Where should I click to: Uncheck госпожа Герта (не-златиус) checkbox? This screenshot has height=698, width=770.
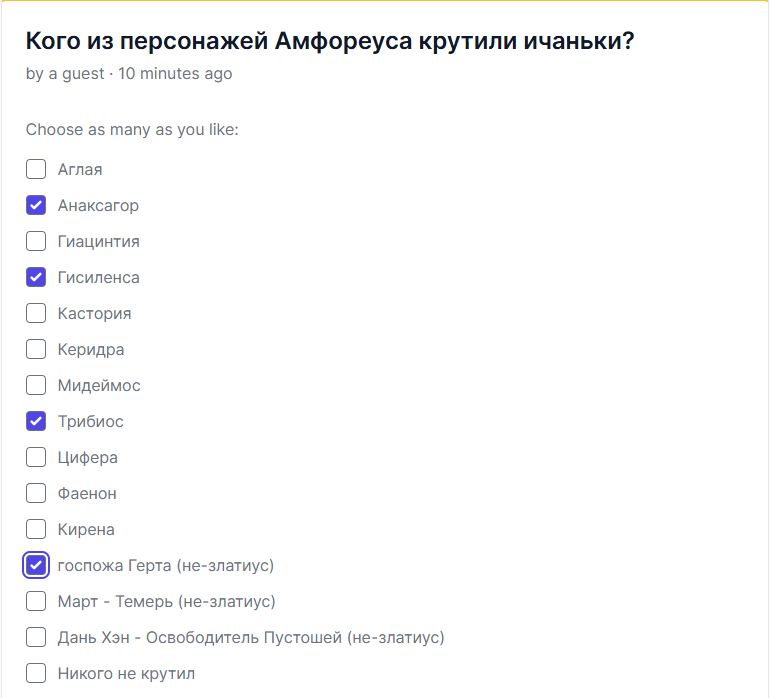pyautogui.click(x=36, y=566)
